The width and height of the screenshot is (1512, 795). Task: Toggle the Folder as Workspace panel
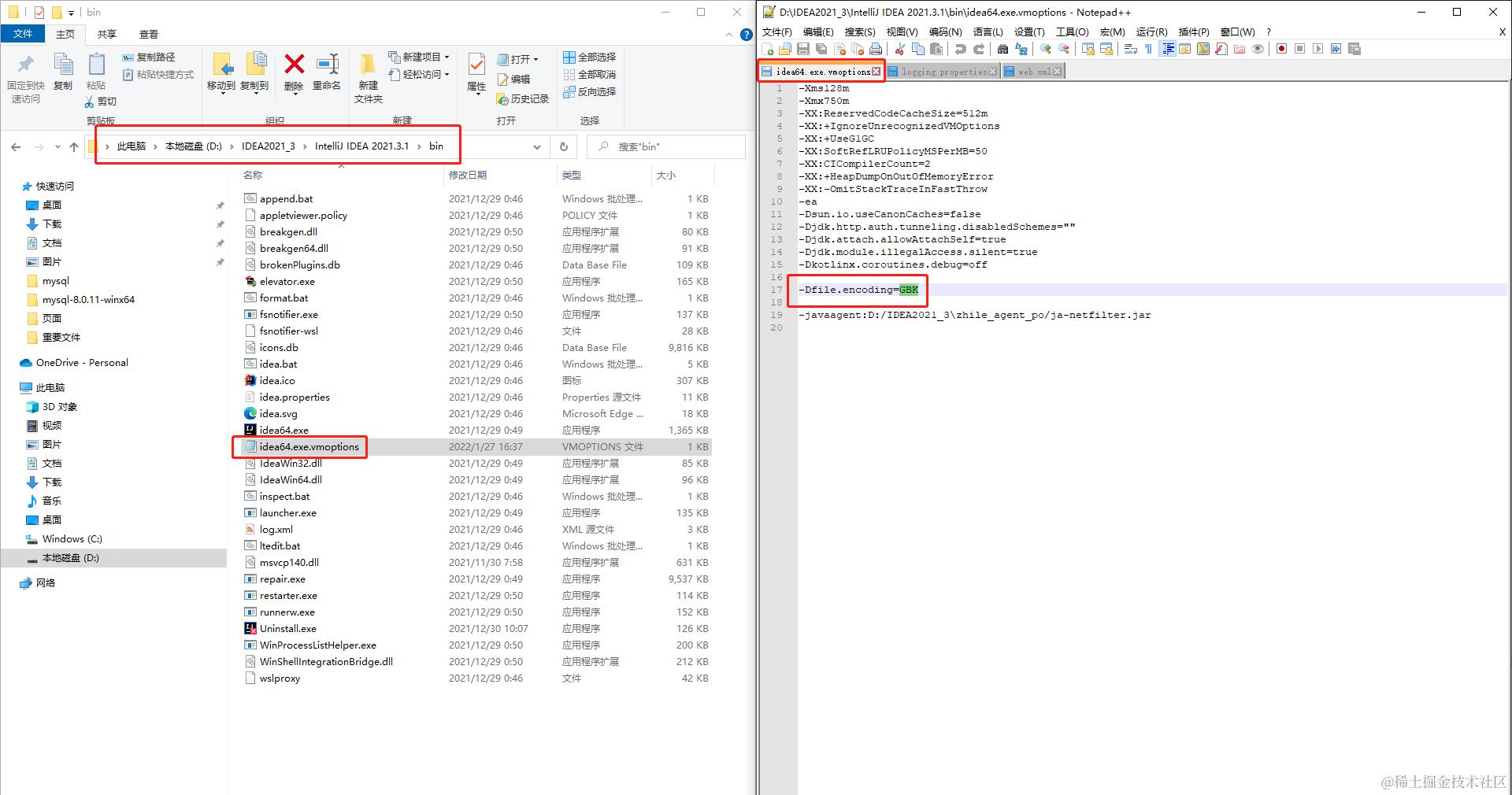(x=1239, y=49)
